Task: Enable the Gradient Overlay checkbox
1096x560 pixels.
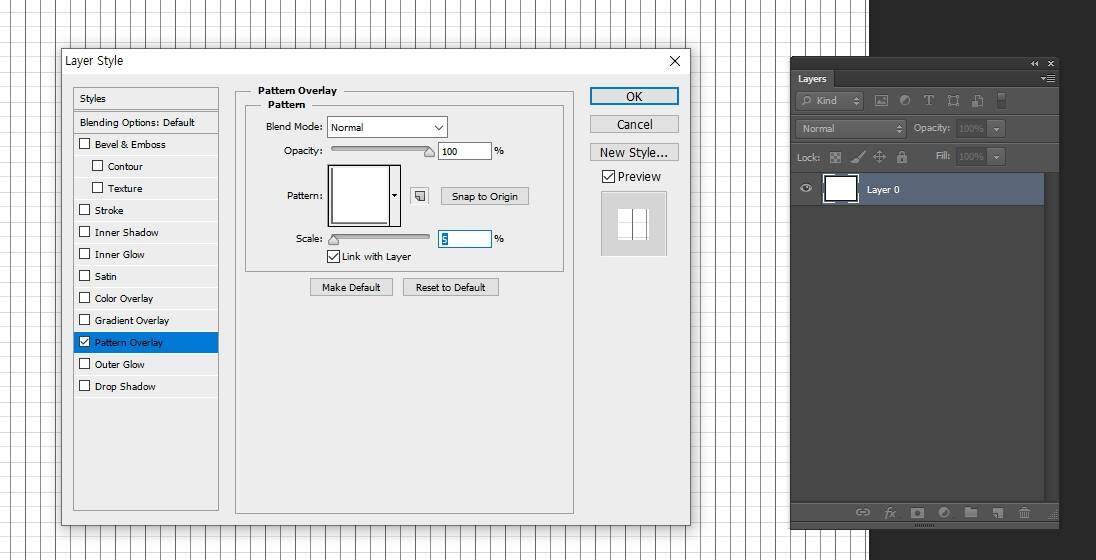Action: click(85, 320)
